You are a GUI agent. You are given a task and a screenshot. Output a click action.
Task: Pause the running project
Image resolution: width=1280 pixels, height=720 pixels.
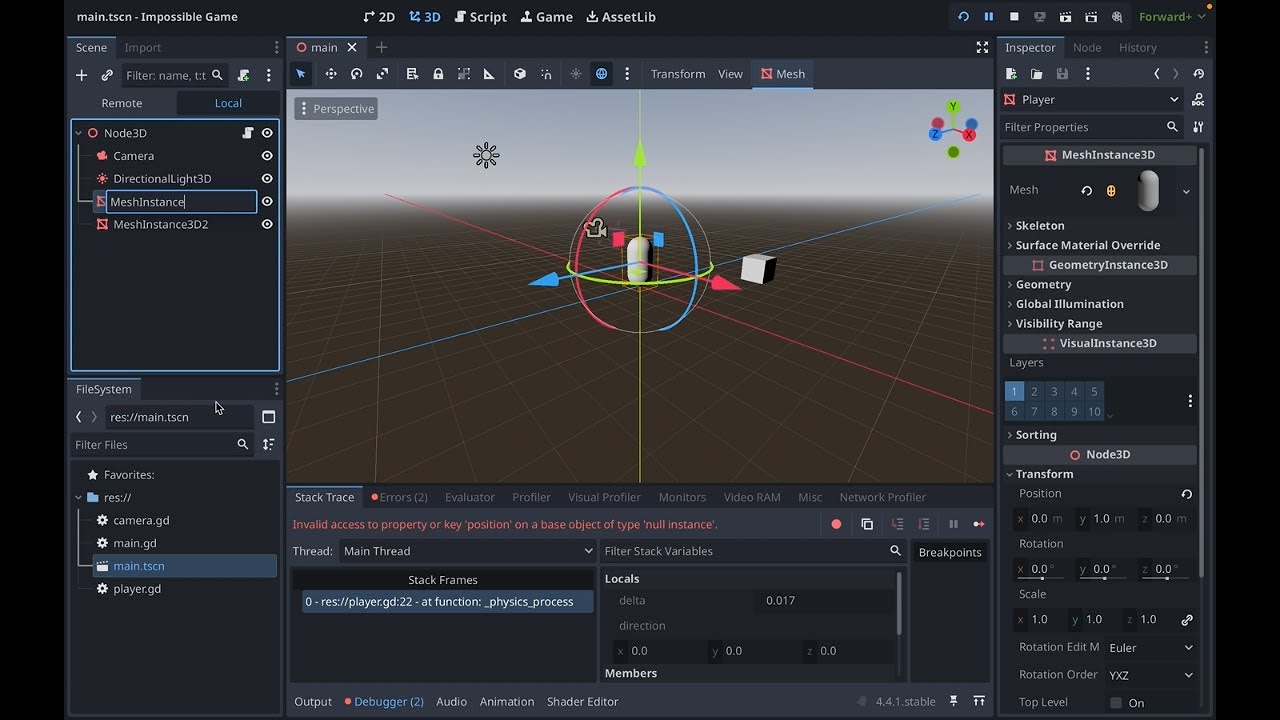pyautogui.click(x=988, y=17)
